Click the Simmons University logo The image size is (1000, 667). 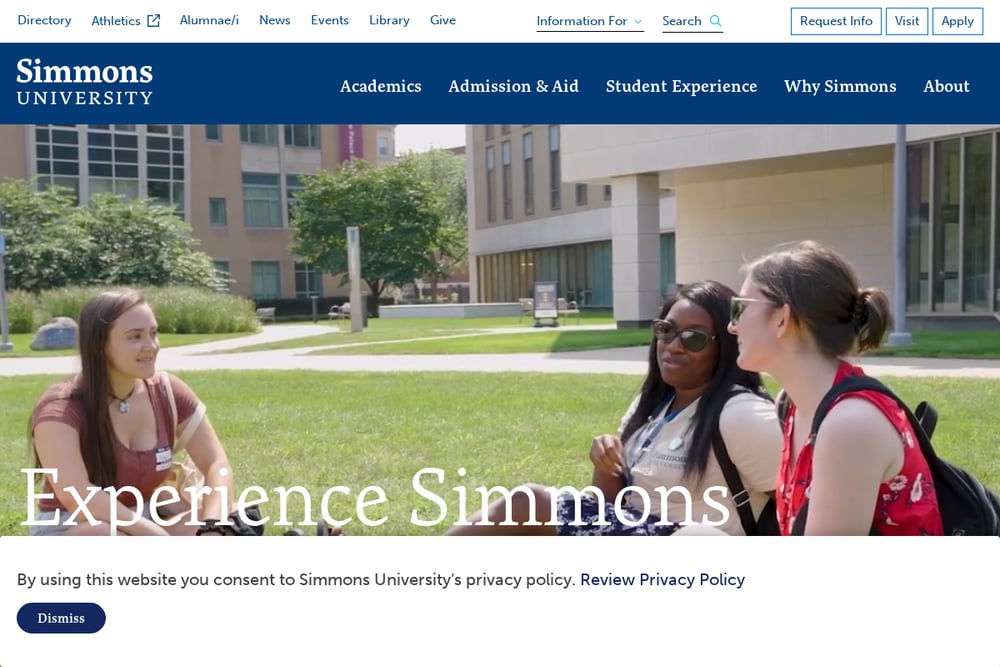point(85,82)
